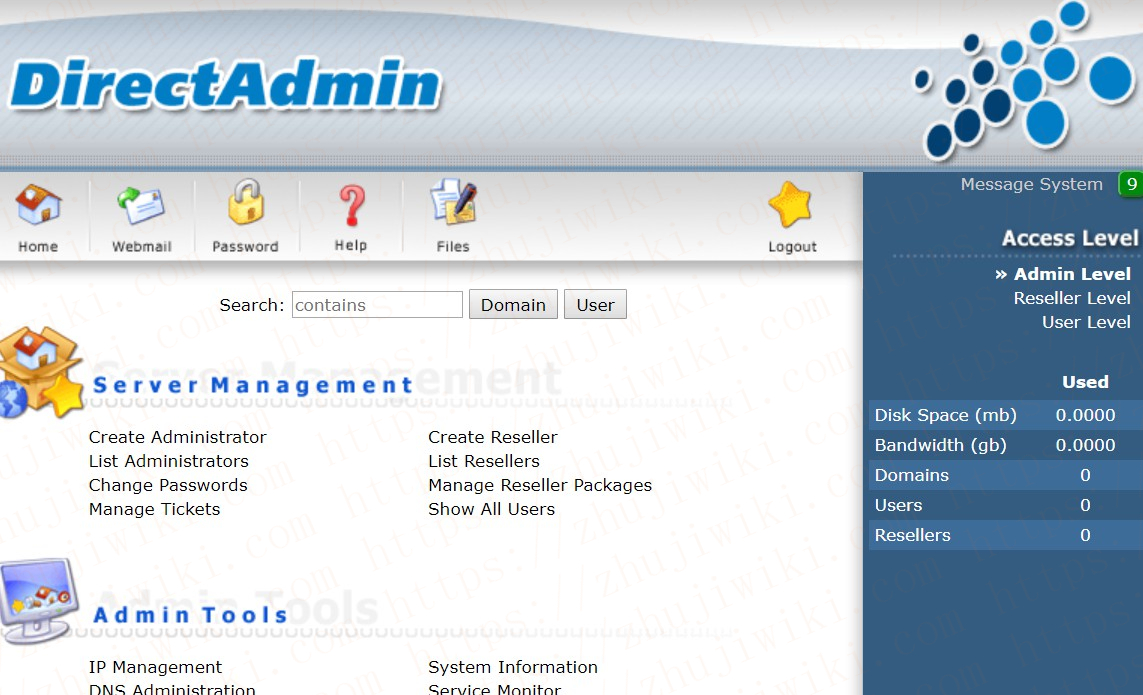
Task: Open the Files documents icon
Action: click(453, 202)
